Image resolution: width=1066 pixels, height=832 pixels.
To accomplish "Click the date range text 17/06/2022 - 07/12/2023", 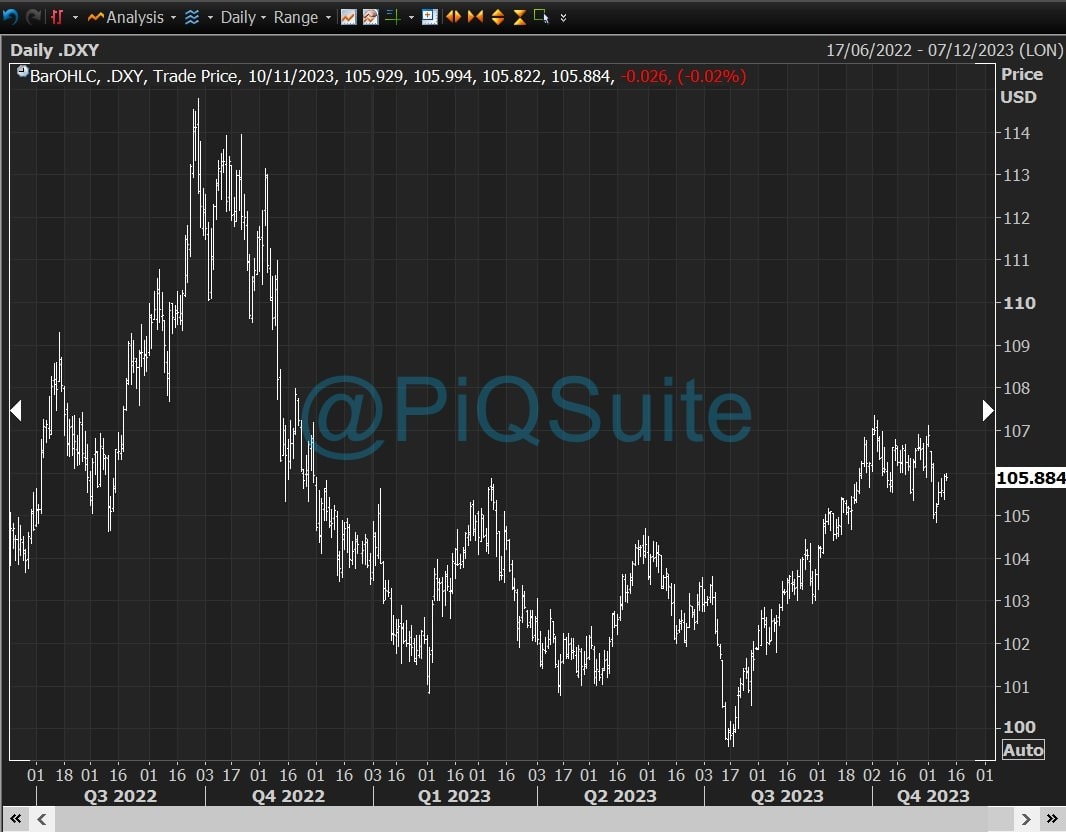I will tap(921, 50).
